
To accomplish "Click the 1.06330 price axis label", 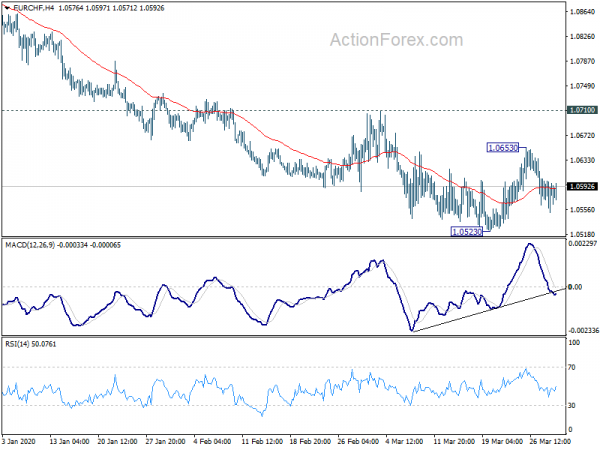I will [x=582, y=160].
